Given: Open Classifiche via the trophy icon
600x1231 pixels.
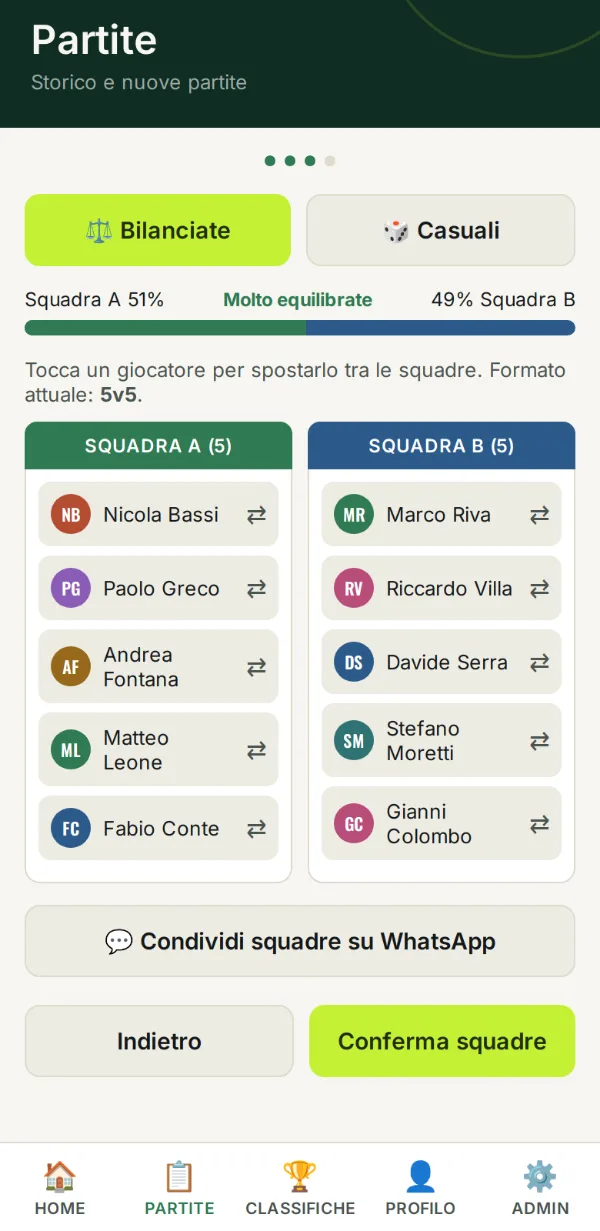Looking at the screenshot, I should [x=300, y=1176].
